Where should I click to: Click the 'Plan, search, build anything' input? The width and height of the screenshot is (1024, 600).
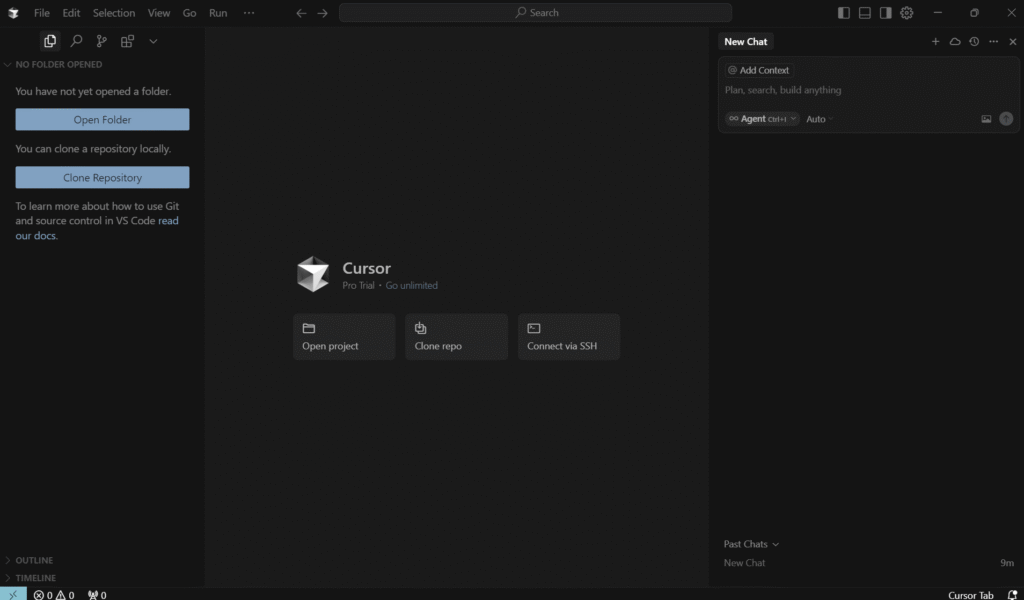[x=869, y=90]
